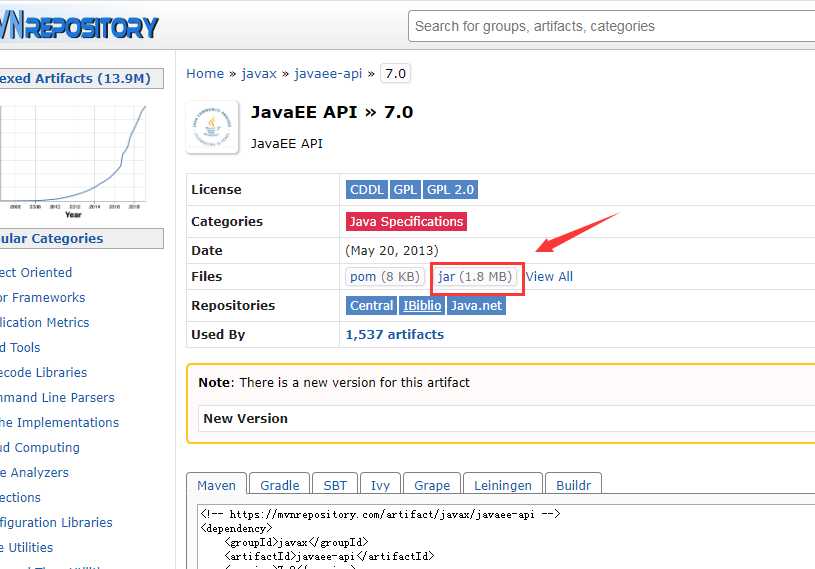
Task: Click the Categories row label
Action: pos(227,221)
